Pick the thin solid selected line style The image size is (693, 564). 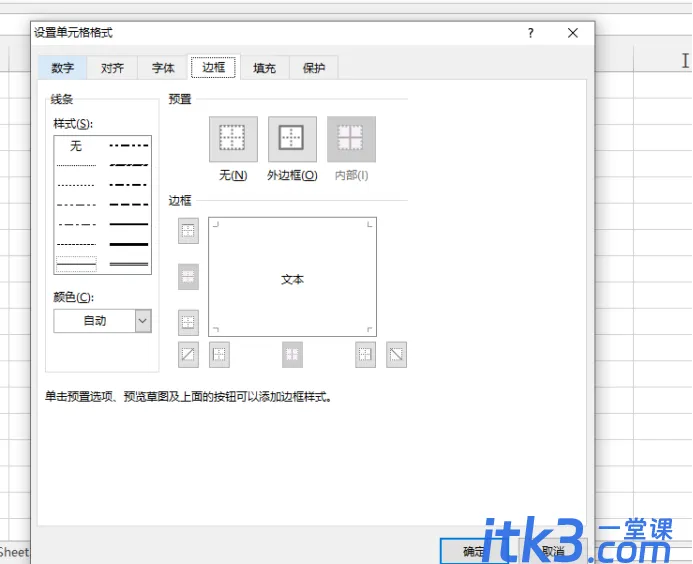coord(76,264)
